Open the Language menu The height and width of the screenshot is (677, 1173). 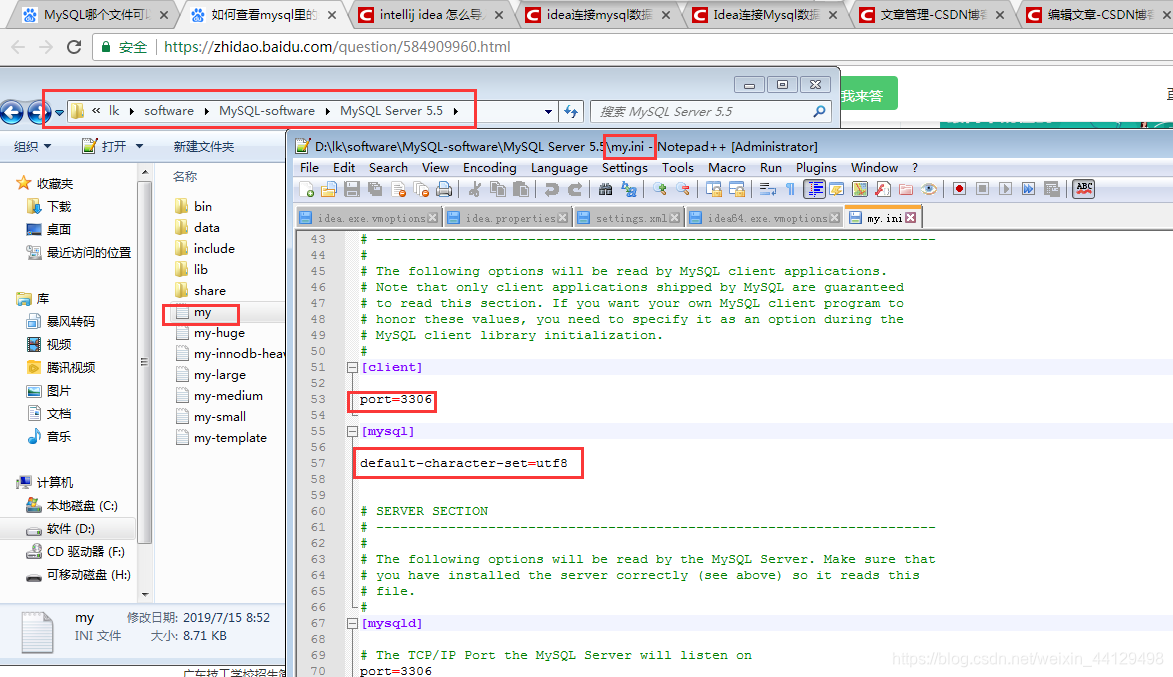click(x=559, y=168)
